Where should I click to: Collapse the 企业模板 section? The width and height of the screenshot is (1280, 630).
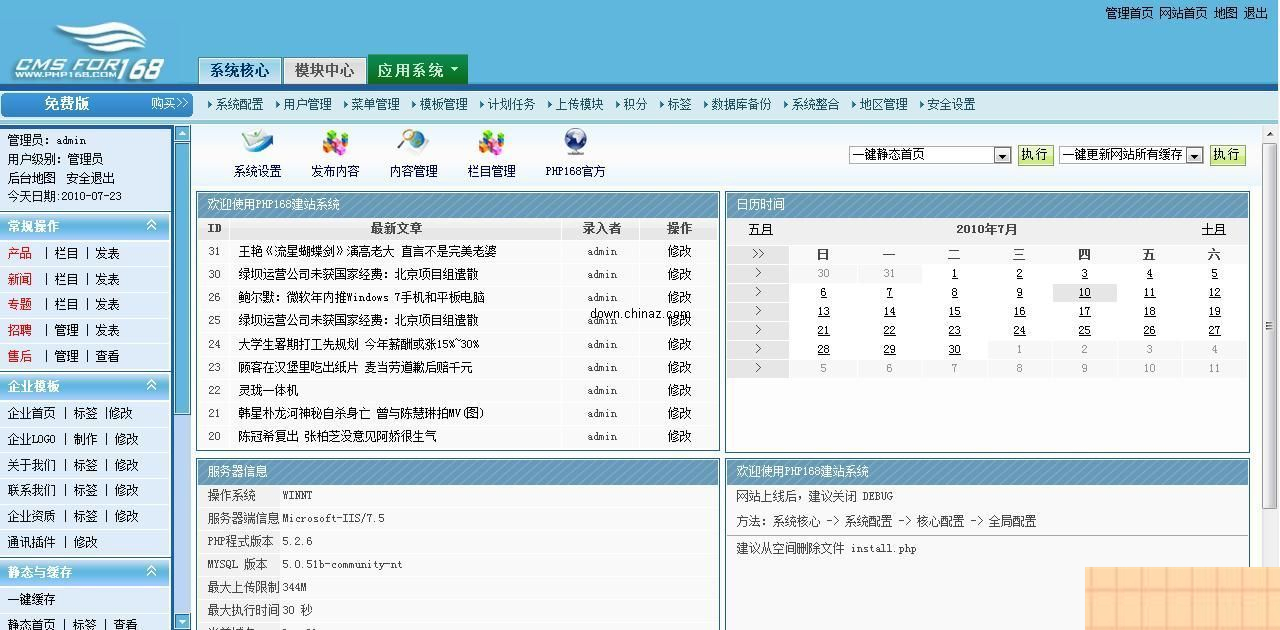coord(151,386)
